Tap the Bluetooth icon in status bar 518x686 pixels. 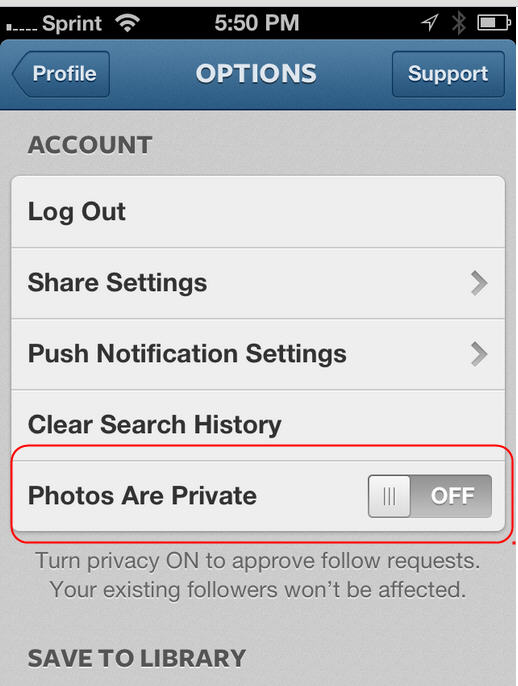(458, 23)
